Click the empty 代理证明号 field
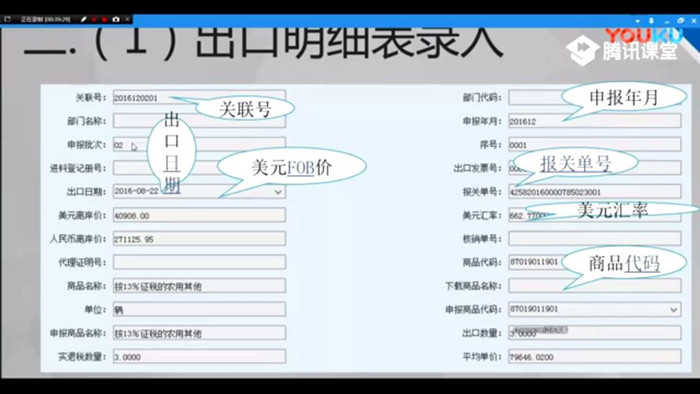 tap(199, 262)
